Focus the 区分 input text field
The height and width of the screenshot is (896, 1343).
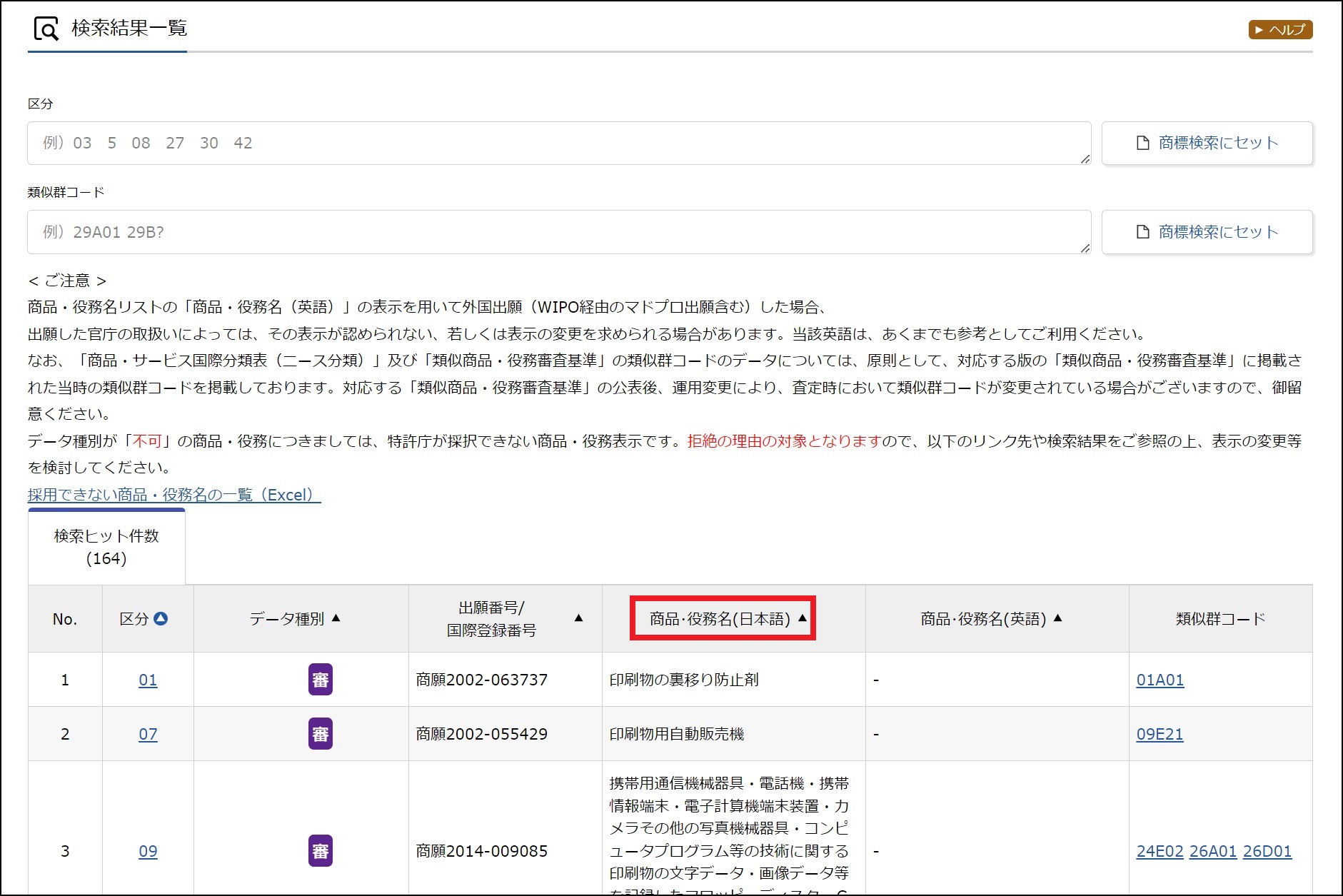[557, 143]
